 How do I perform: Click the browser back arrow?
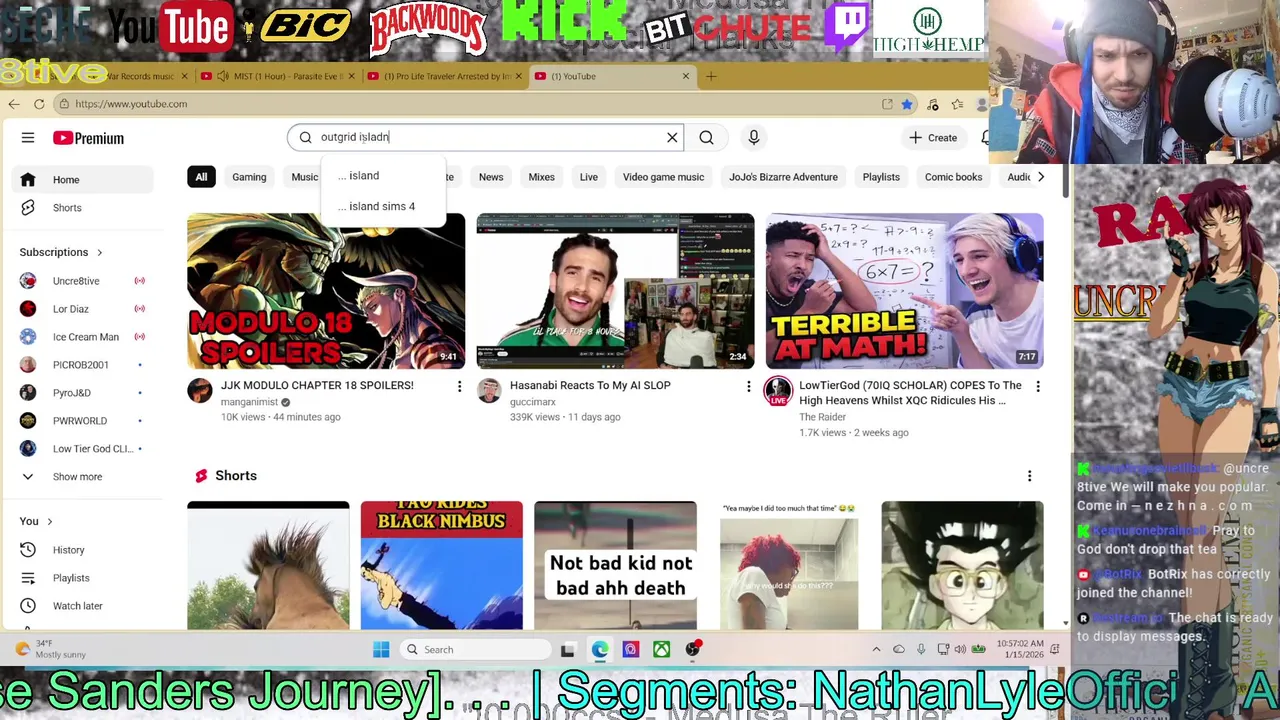pyautogui.click(x=14, y=104)
